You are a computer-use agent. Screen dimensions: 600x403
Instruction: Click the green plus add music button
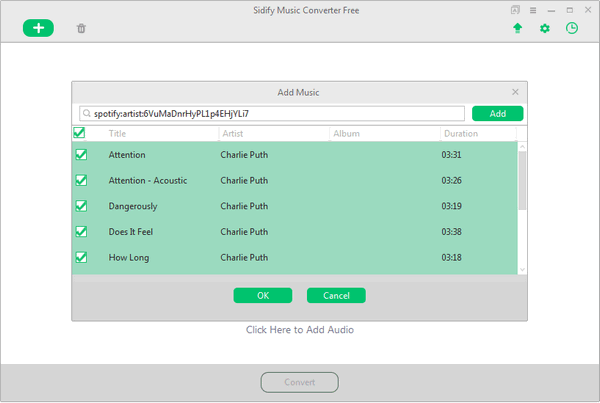[38, 28]
